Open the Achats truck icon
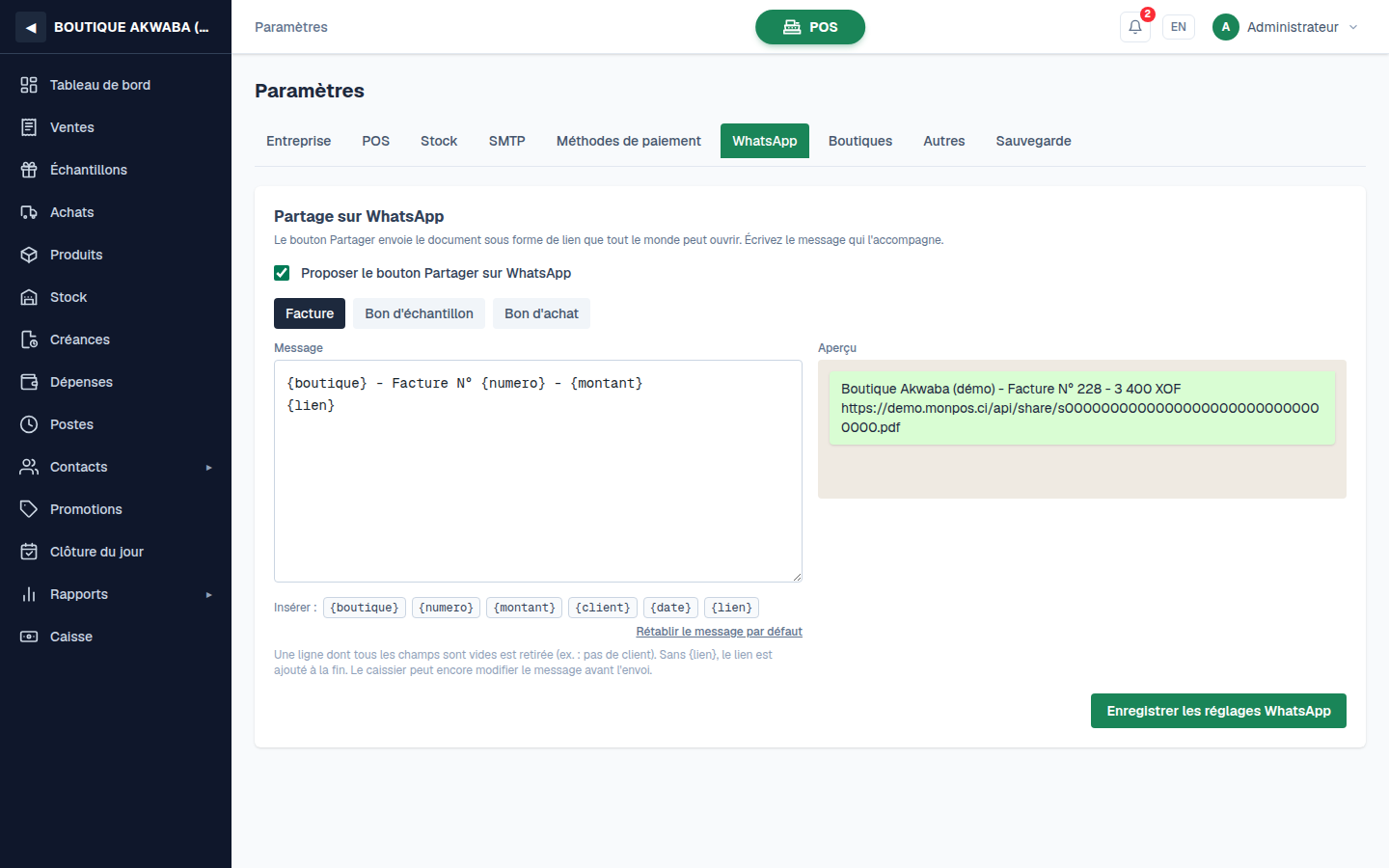Screen dimensions: 1389x868 pos(29,212)
